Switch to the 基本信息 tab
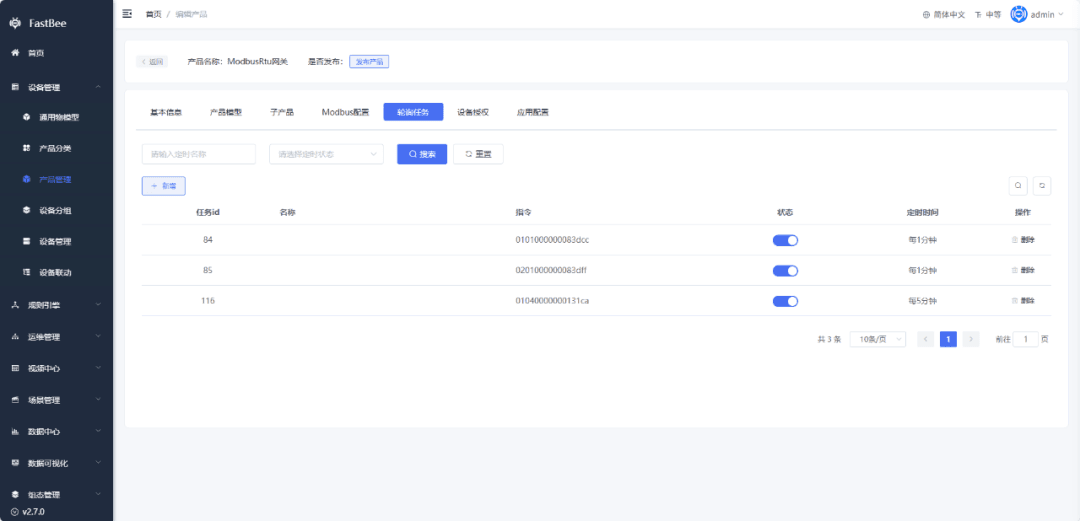Screen dimensions: 1080x521 click(166, 112)
